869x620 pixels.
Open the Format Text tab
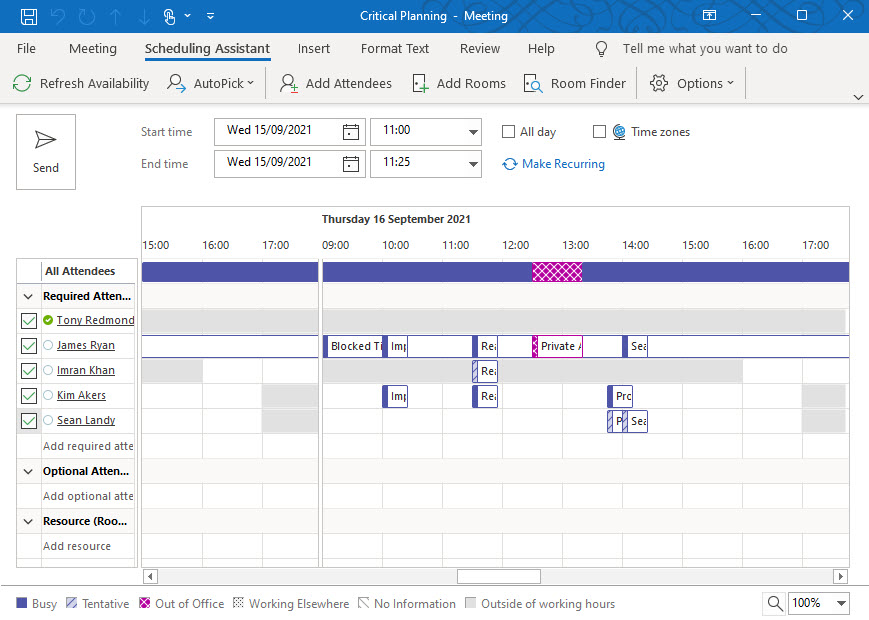tap(395, 49)
